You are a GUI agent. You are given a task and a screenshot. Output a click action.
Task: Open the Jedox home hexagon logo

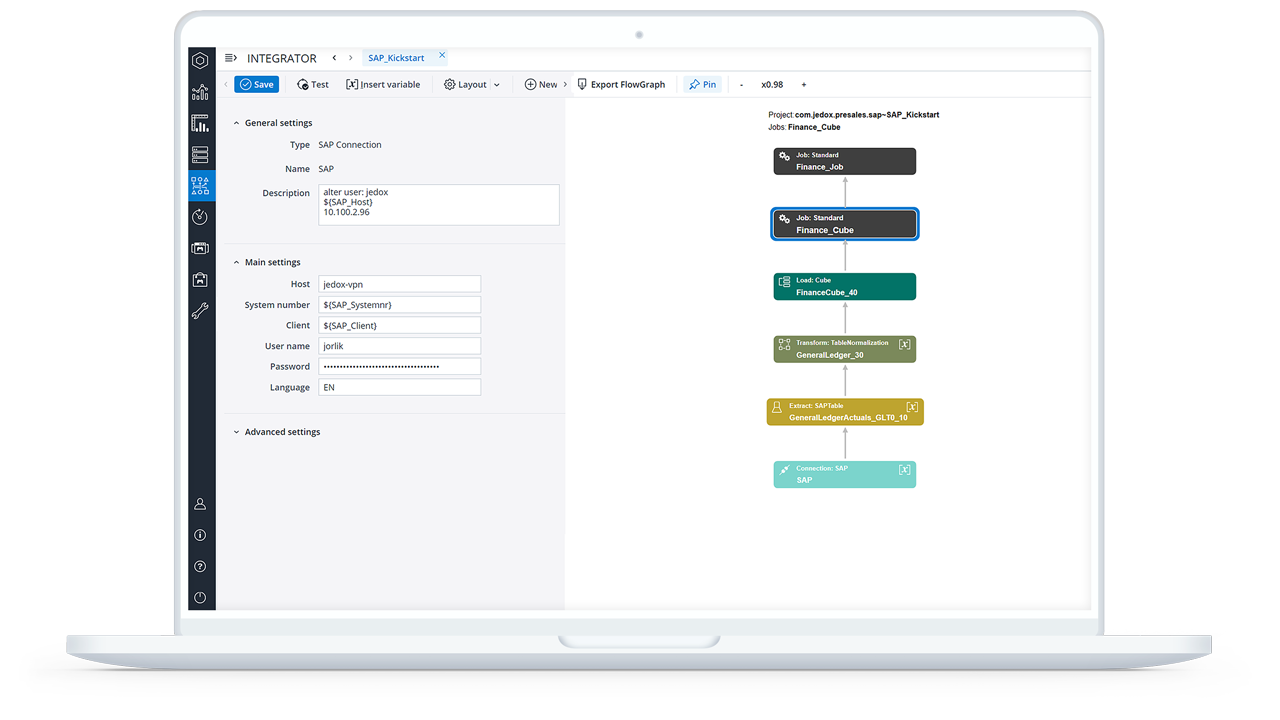point(200,60)
